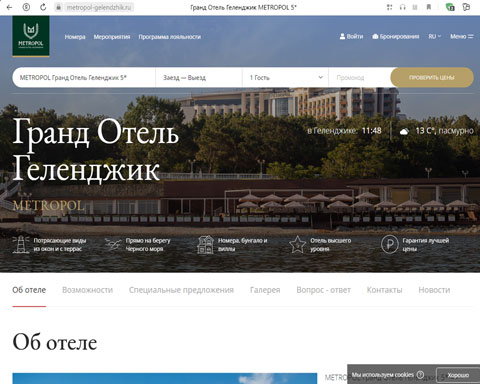Click the Прямо на берегу Черного моря text

[148, 245]
